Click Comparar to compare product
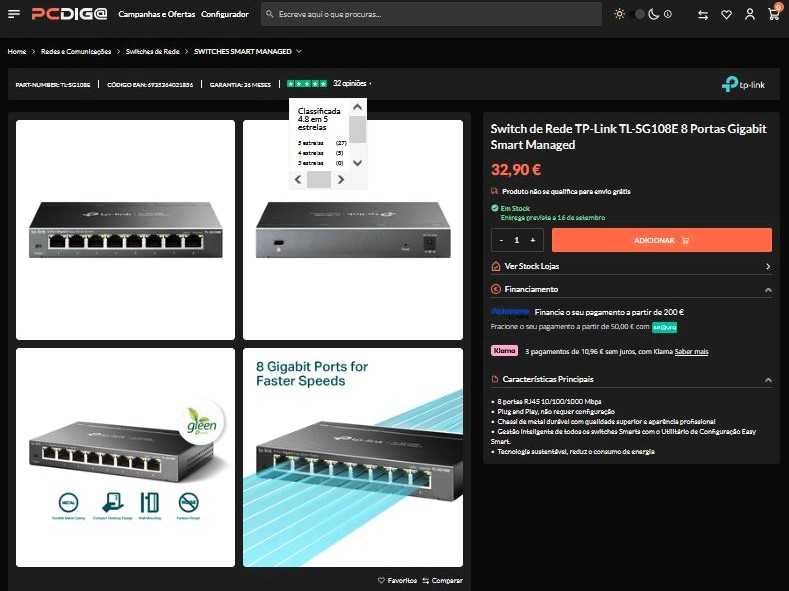This screenshot has height=591, width=789. (442, 580)
